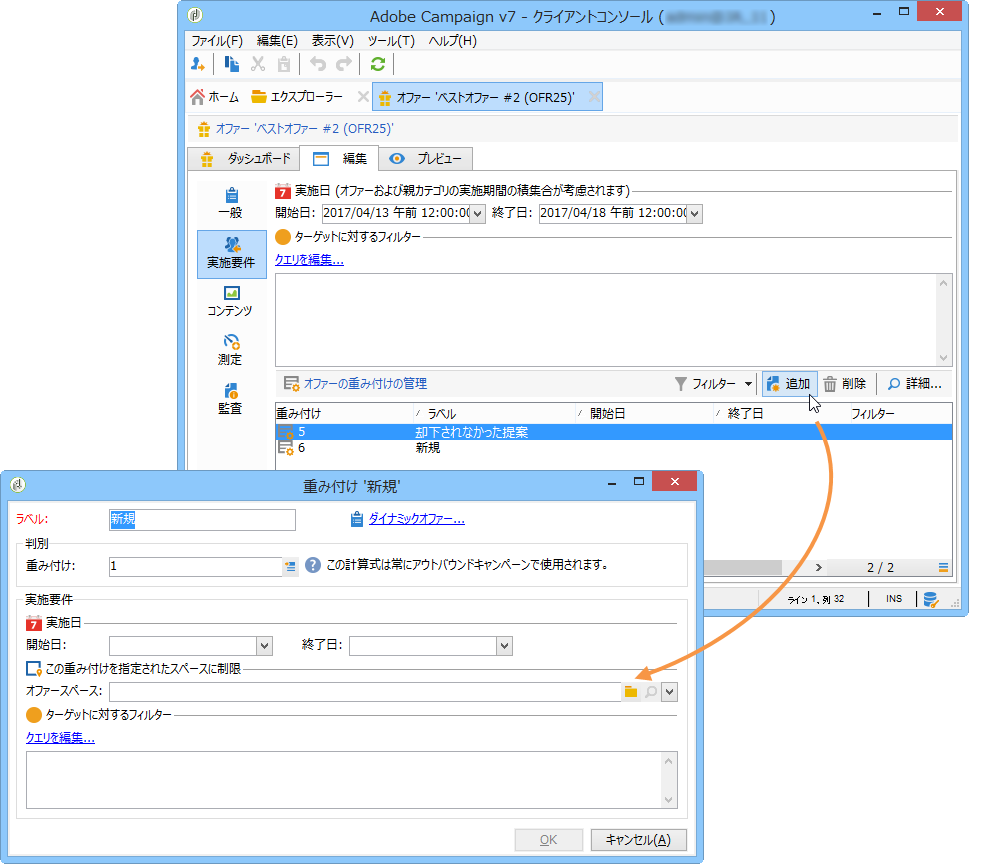Open the 一般 section in sidebar
This screenshot has height=864, width=989.
coord(231,203)
